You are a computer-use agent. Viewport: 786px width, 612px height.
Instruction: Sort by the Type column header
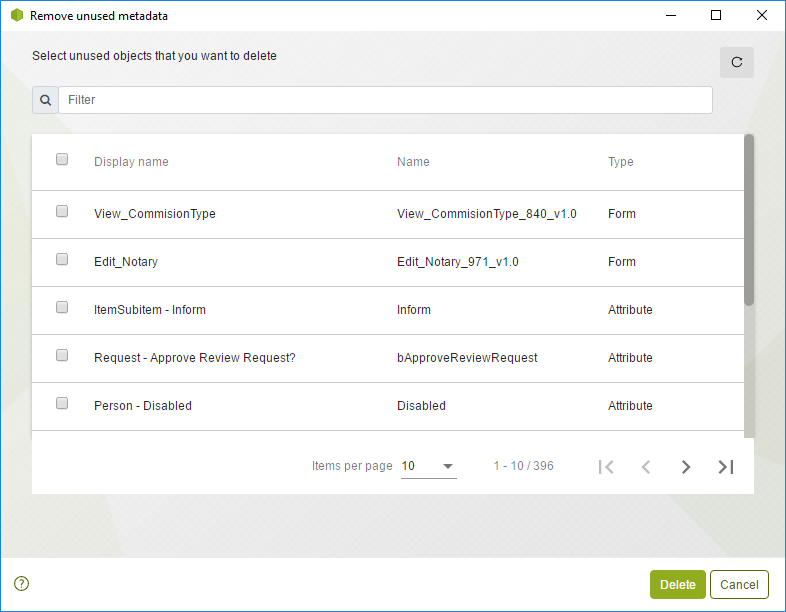pyautogui.click(x=621, y=162)
